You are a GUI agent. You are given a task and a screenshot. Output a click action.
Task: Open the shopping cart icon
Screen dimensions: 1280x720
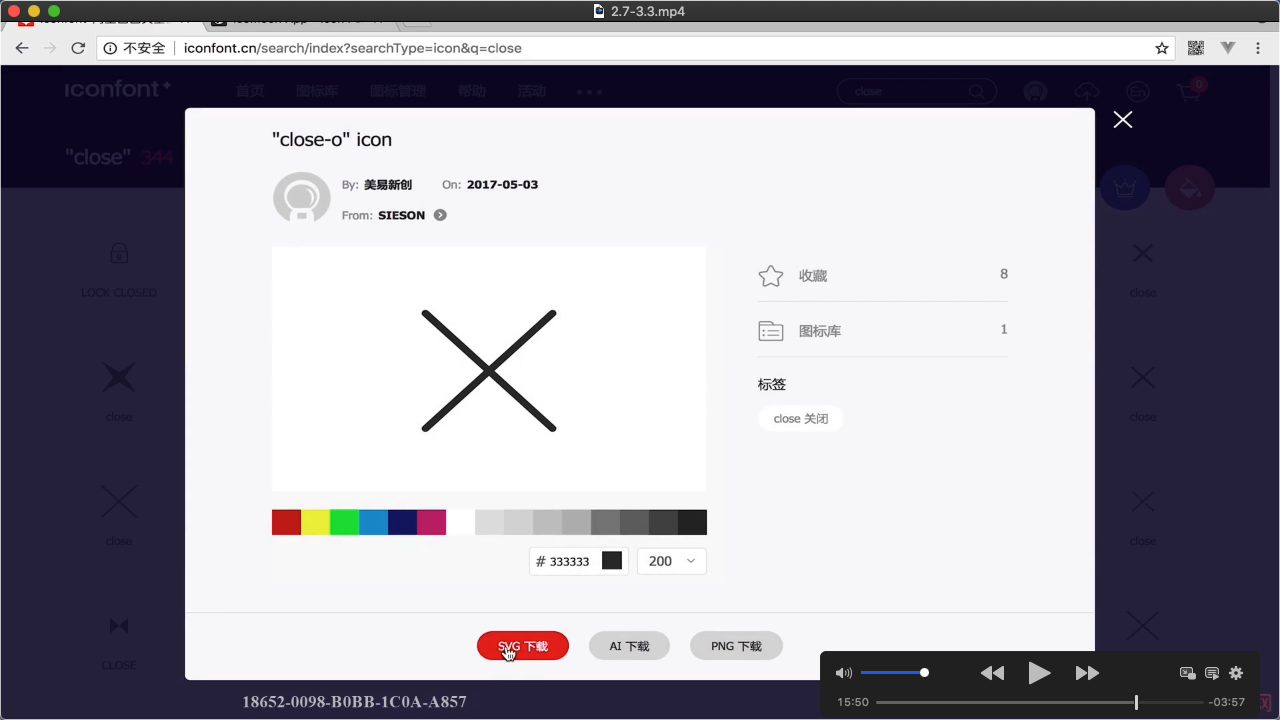(1188, 92)
